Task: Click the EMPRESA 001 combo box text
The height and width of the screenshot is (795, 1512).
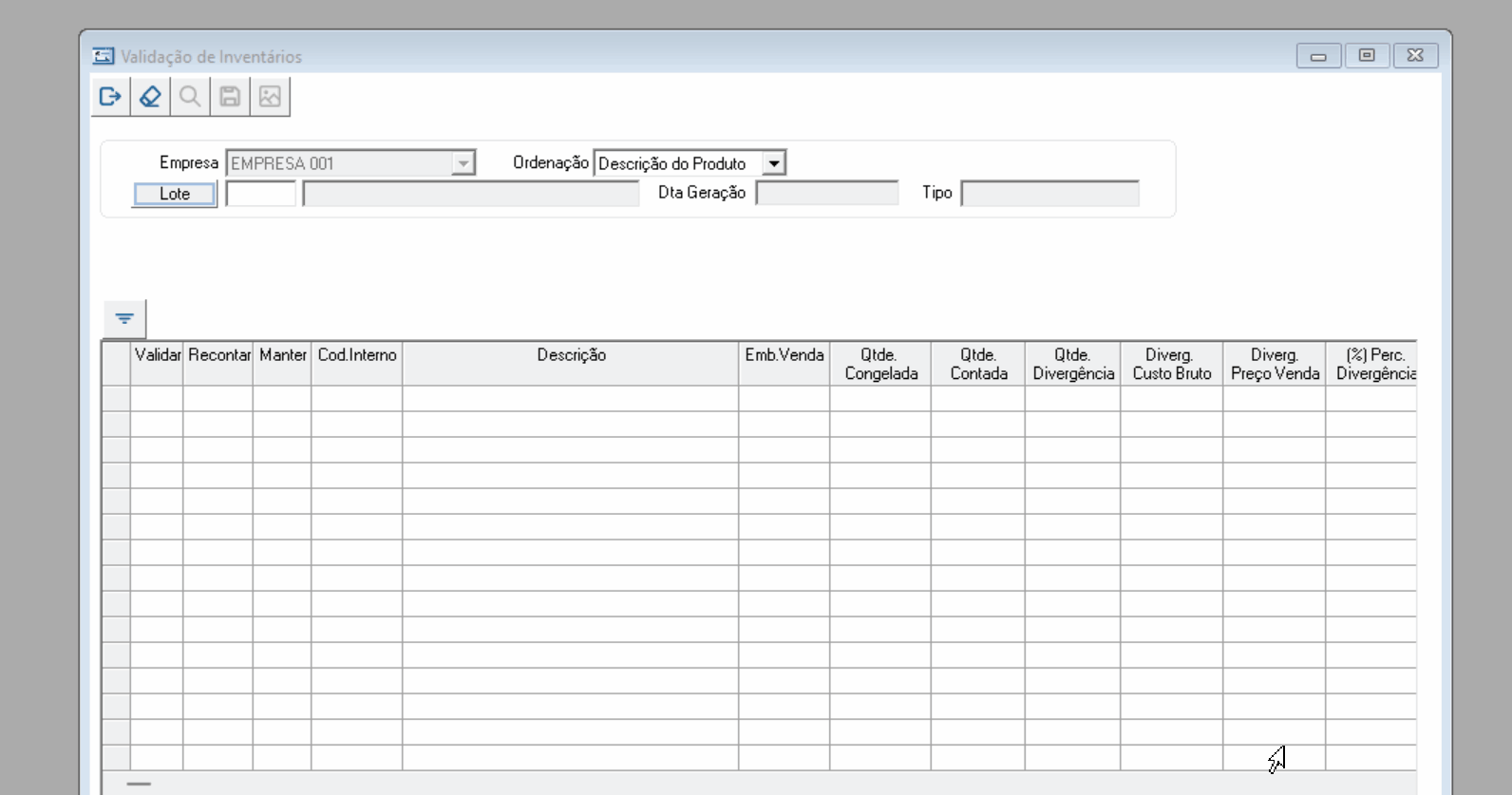Action: tap(282, 163)
